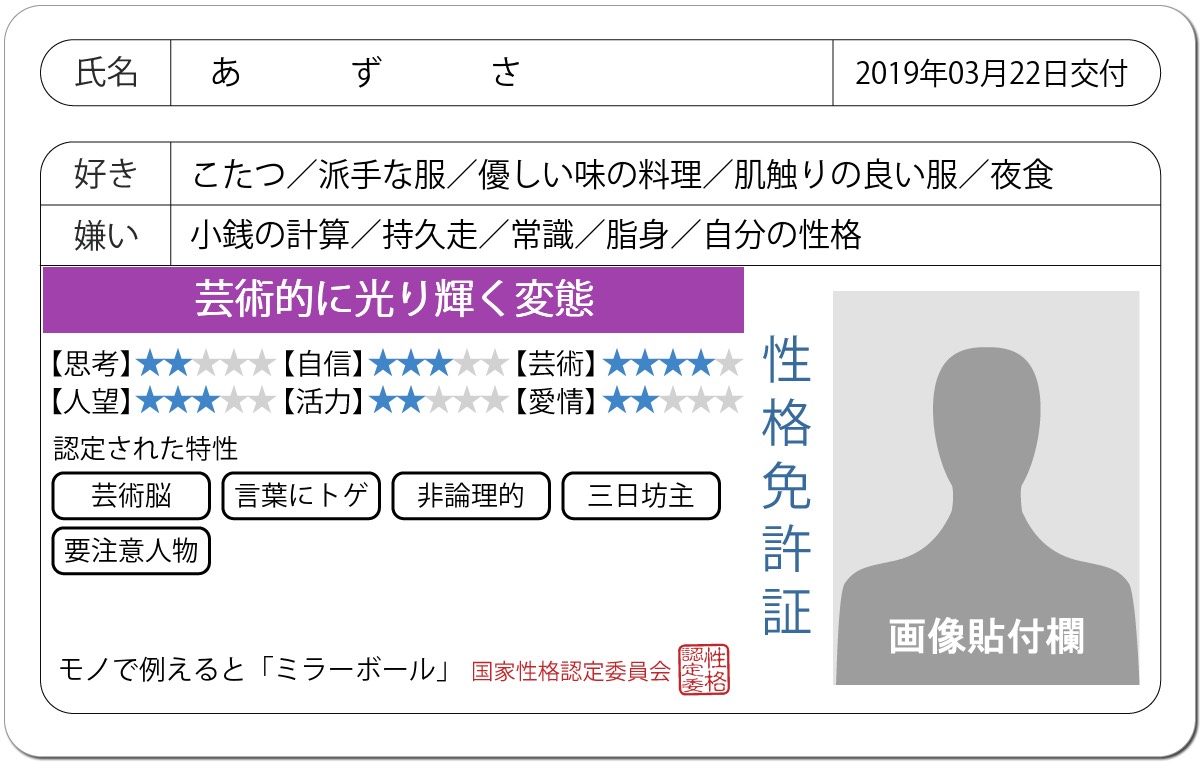
Task: Click the 要注意人物 trait badge
Action: [131, 551]
